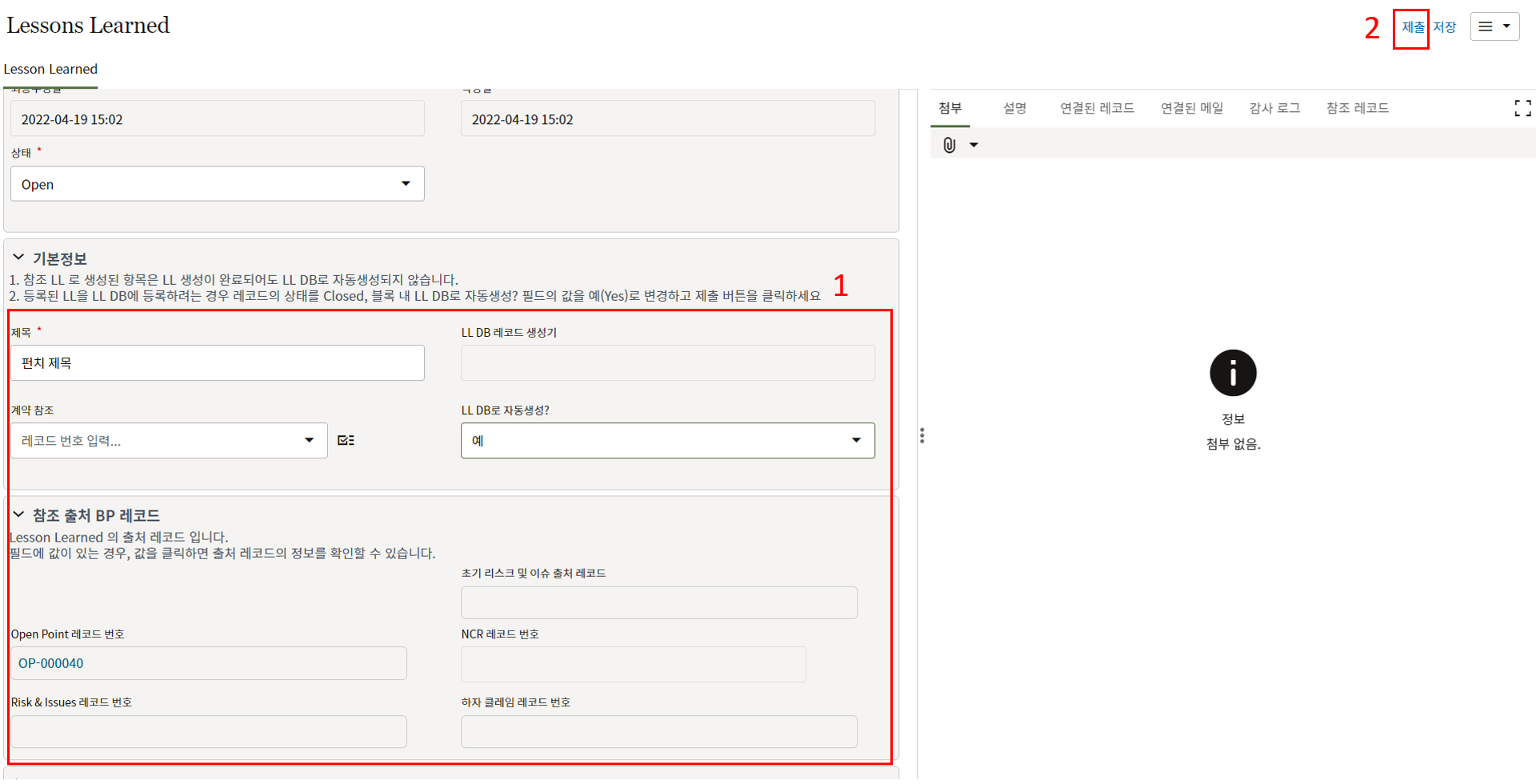Click the 제출 submit button
This screenshot has height=784, width=1536.
[x=1412, y=27]
